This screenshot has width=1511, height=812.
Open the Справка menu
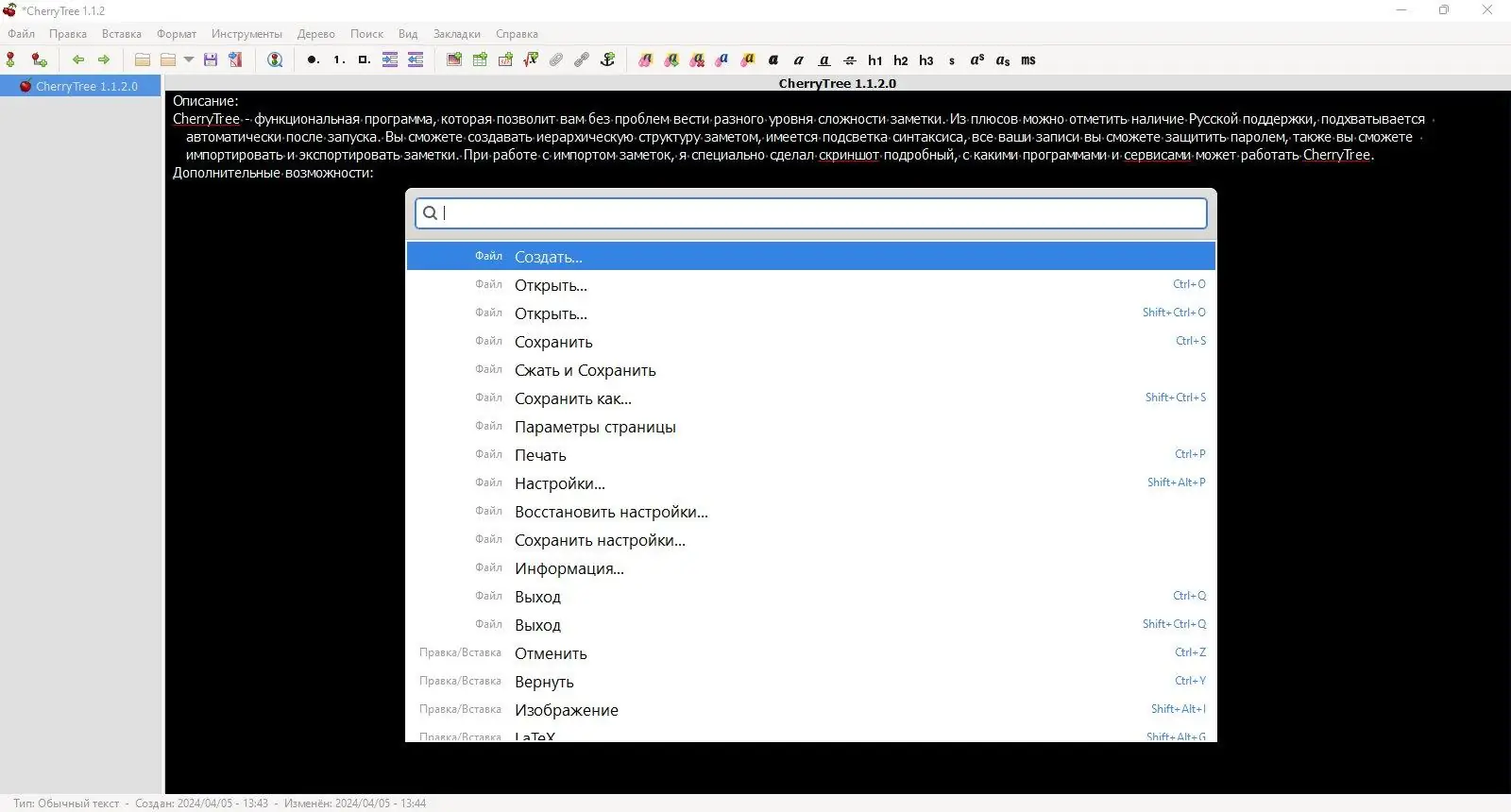[x=518, y=34]
